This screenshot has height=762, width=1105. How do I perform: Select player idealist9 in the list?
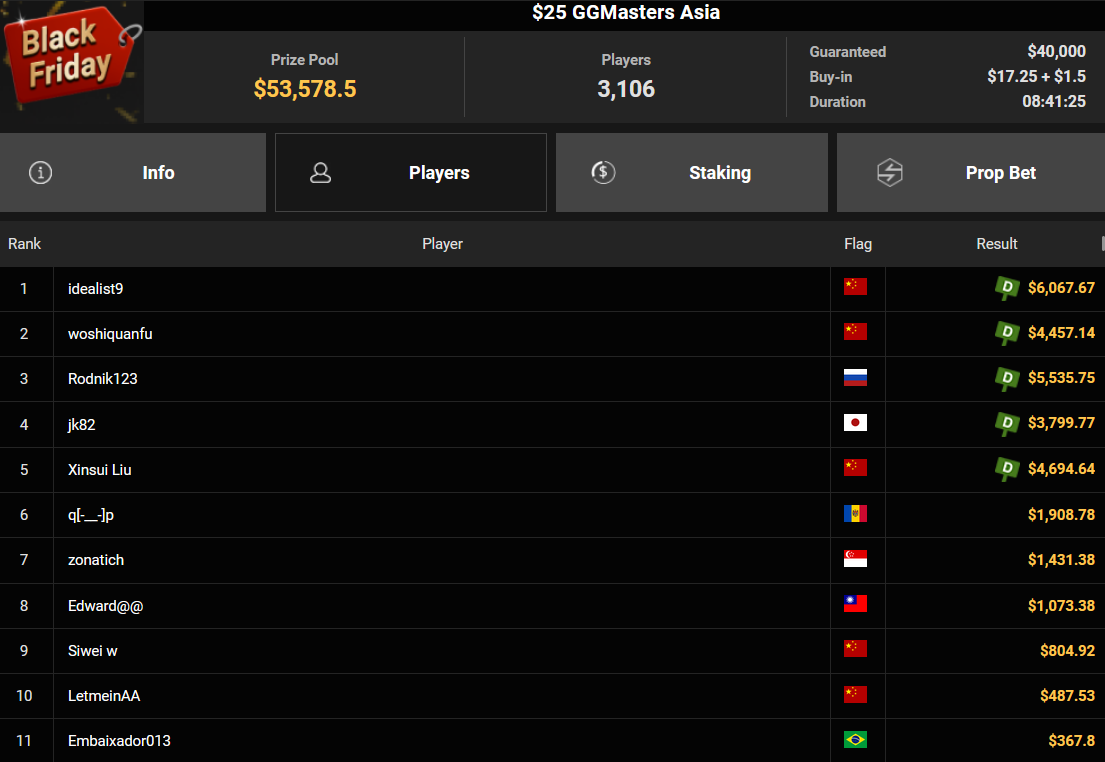pos(96,289)
